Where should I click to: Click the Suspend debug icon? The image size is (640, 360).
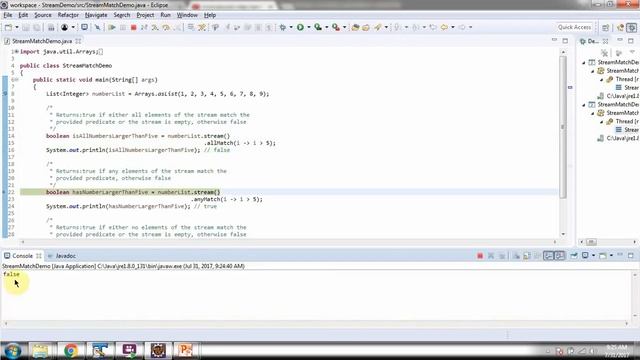click(x=123, y=27)
